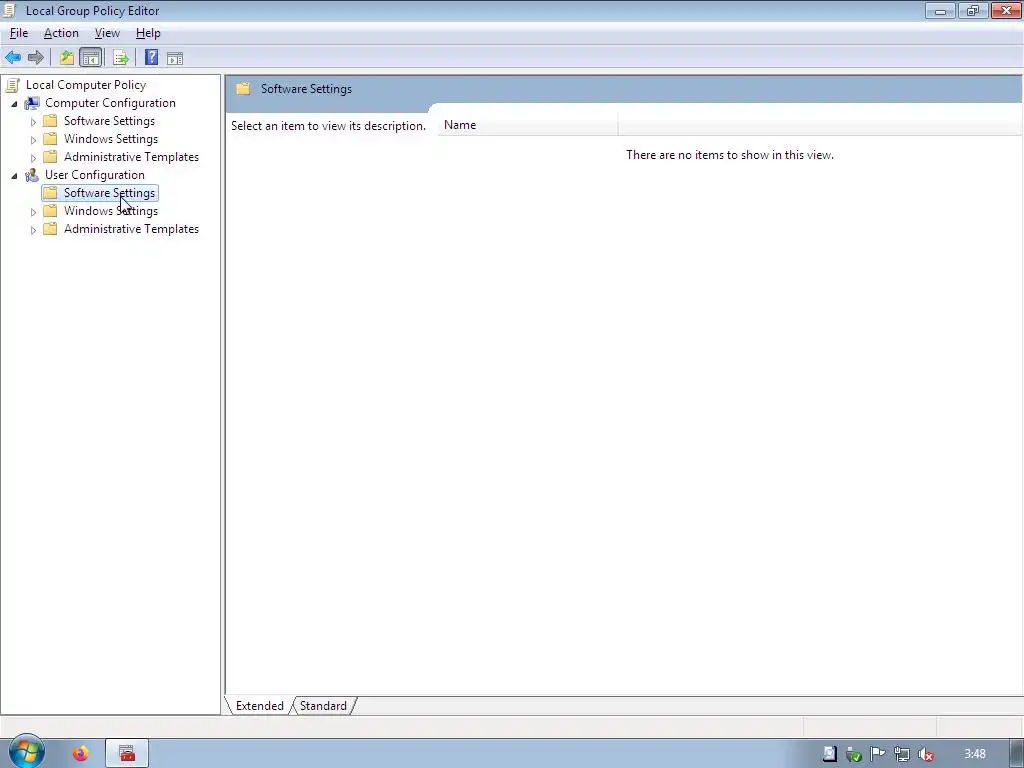Open the Help menu
The image size is (1024, 768).
click(x=148, y=33)
